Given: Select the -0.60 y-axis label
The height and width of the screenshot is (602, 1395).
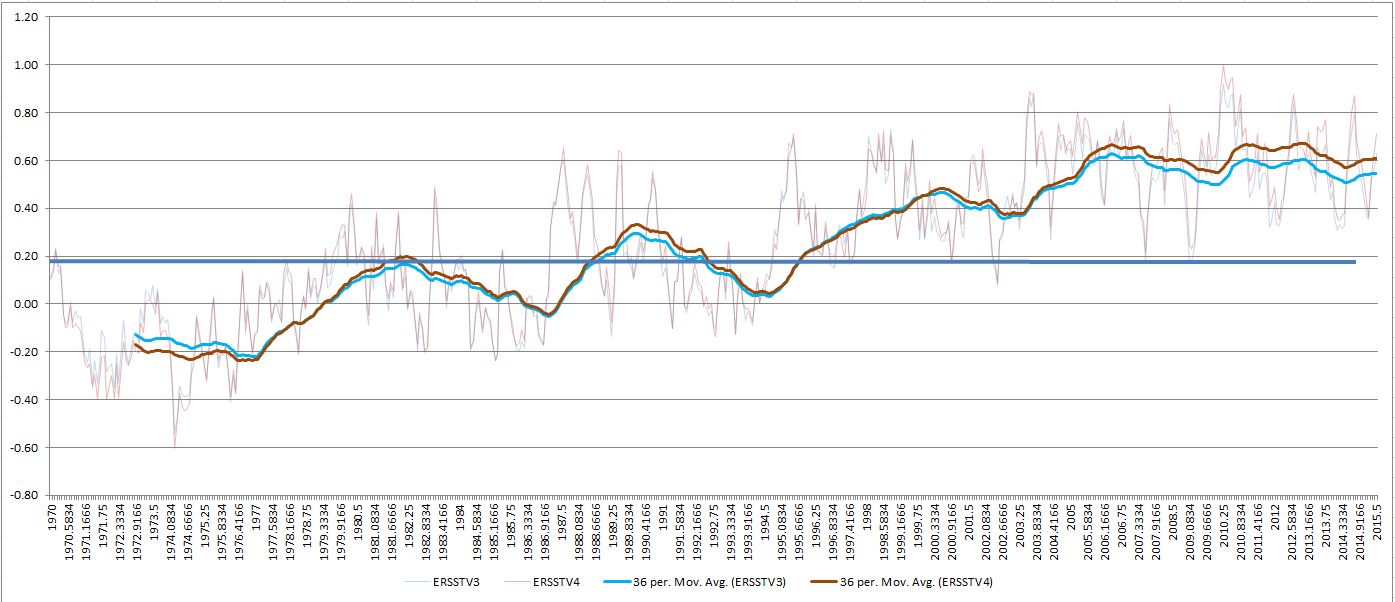Looking at the screenshot, I should tap(25, 448).
